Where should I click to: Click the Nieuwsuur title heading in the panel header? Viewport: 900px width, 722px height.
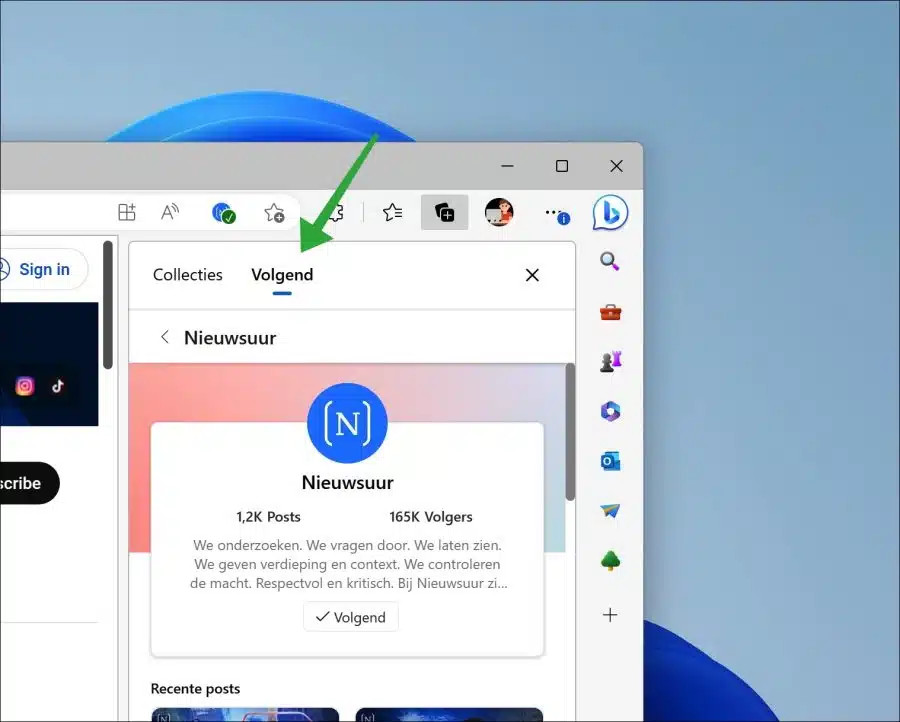pyautogui.click(x=230, y=337)
